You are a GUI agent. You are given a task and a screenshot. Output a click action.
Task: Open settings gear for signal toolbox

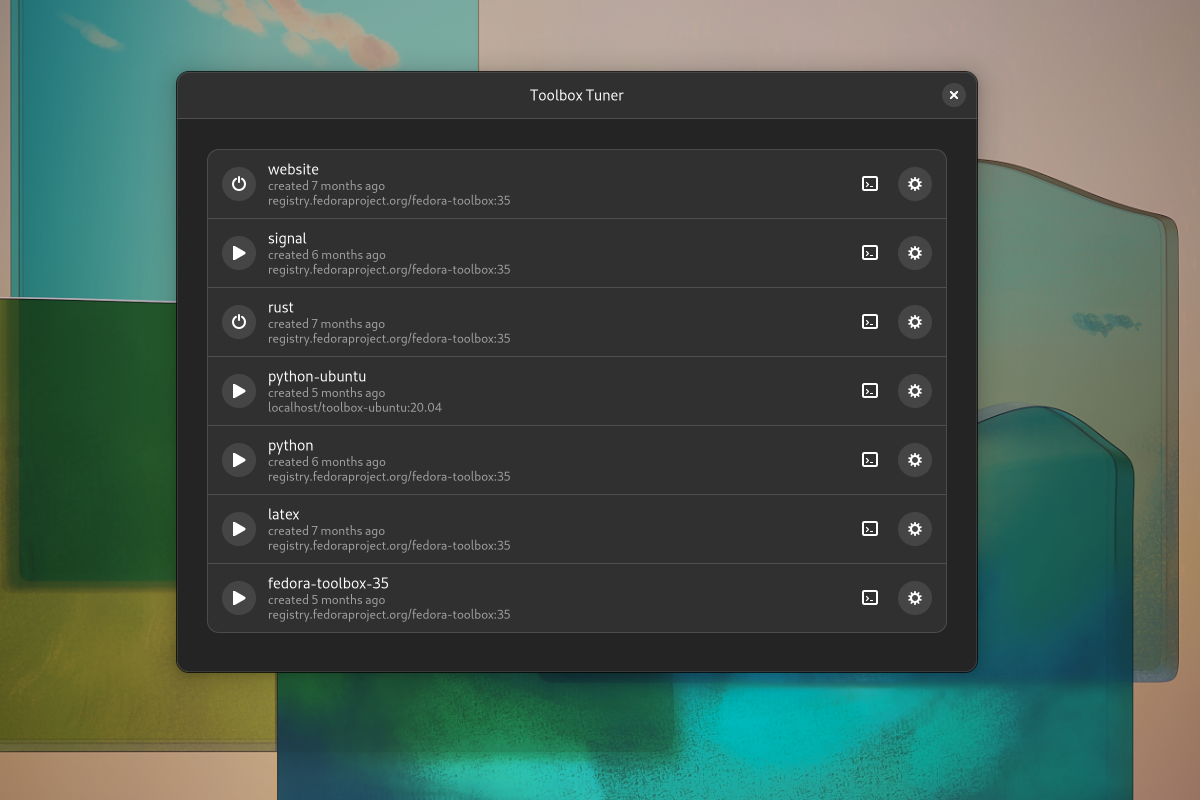(x=914, y=253)
